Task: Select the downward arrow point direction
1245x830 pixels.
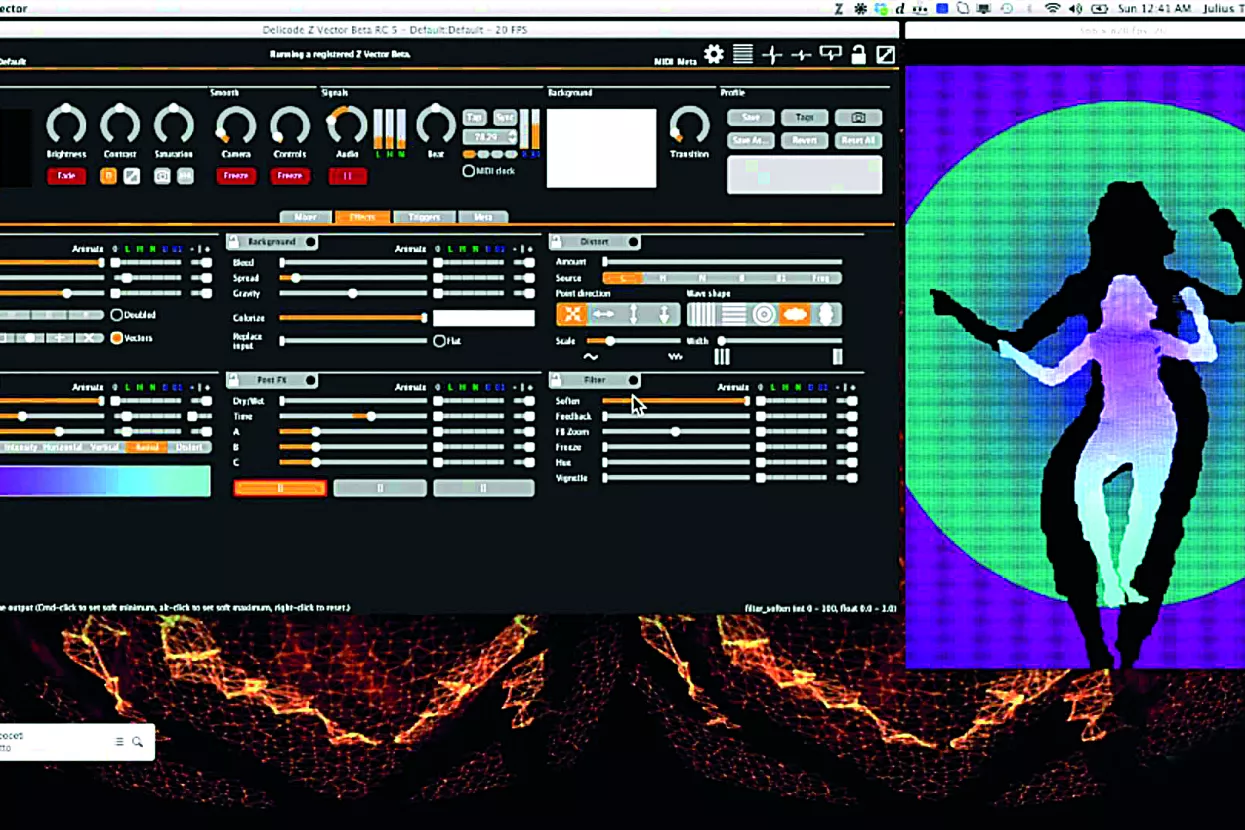Action: [664, 315]
